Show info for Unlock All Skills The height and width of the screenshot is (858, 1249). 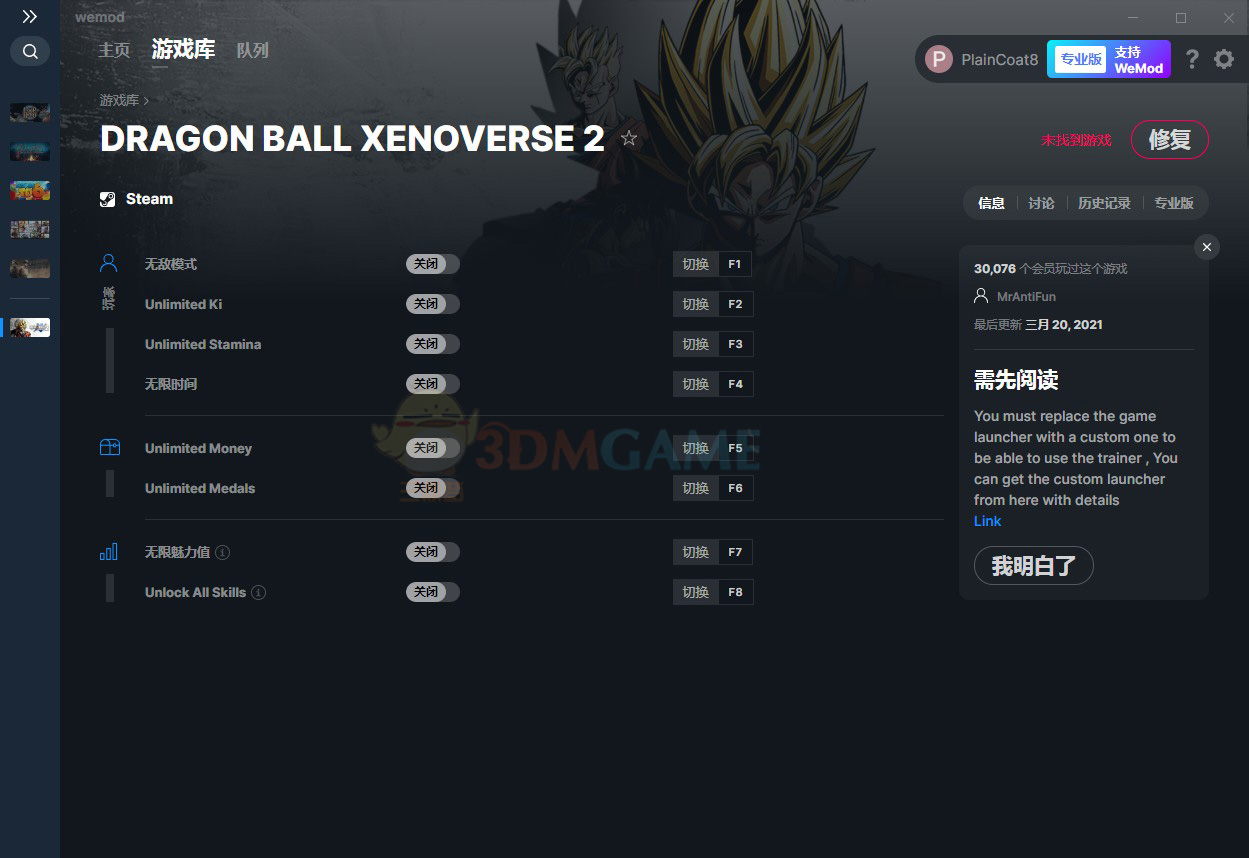pos(258,592)
